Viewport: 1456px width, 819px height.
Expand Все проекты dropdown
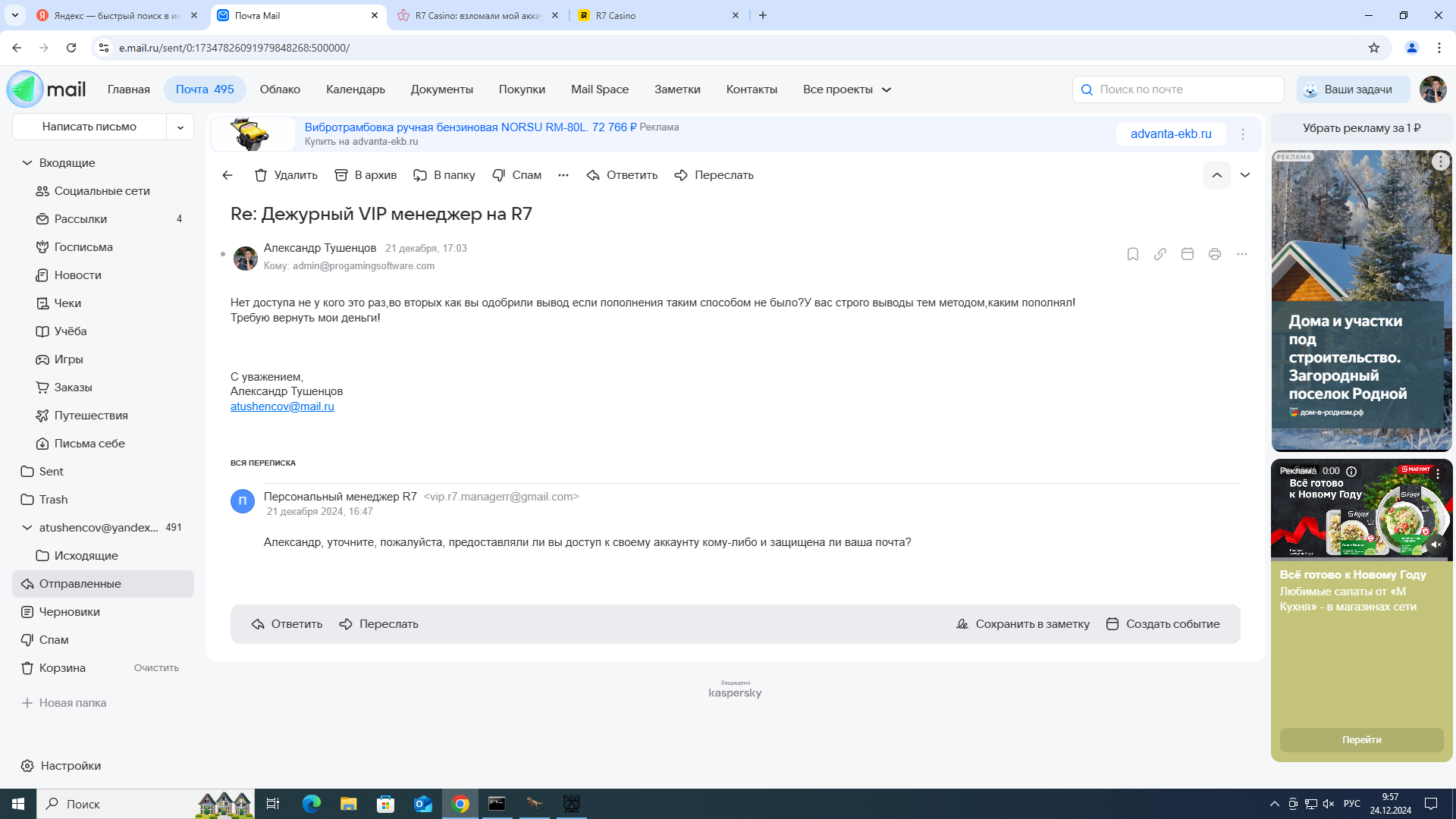click(847, 89)
